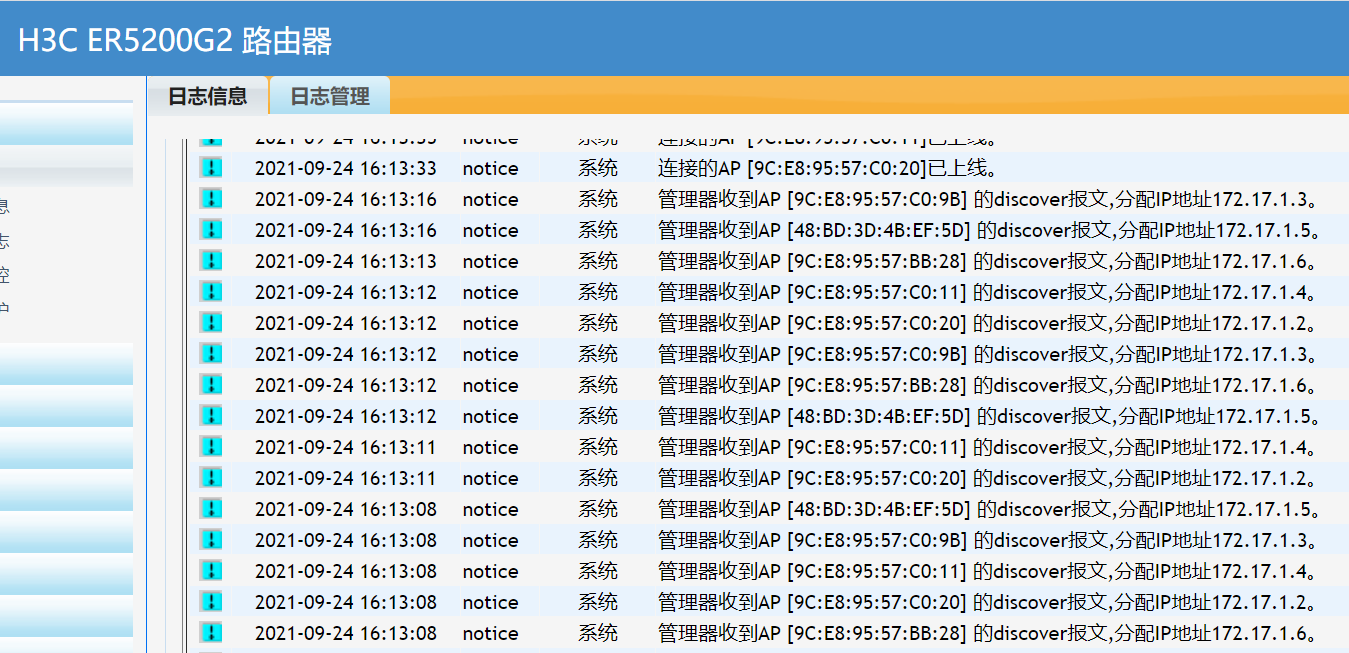This screenshot has height=653, width=1349.
Task: Click 系统 cell in the 16:13:08 BB:28 row
Action: tap(598, 633)
